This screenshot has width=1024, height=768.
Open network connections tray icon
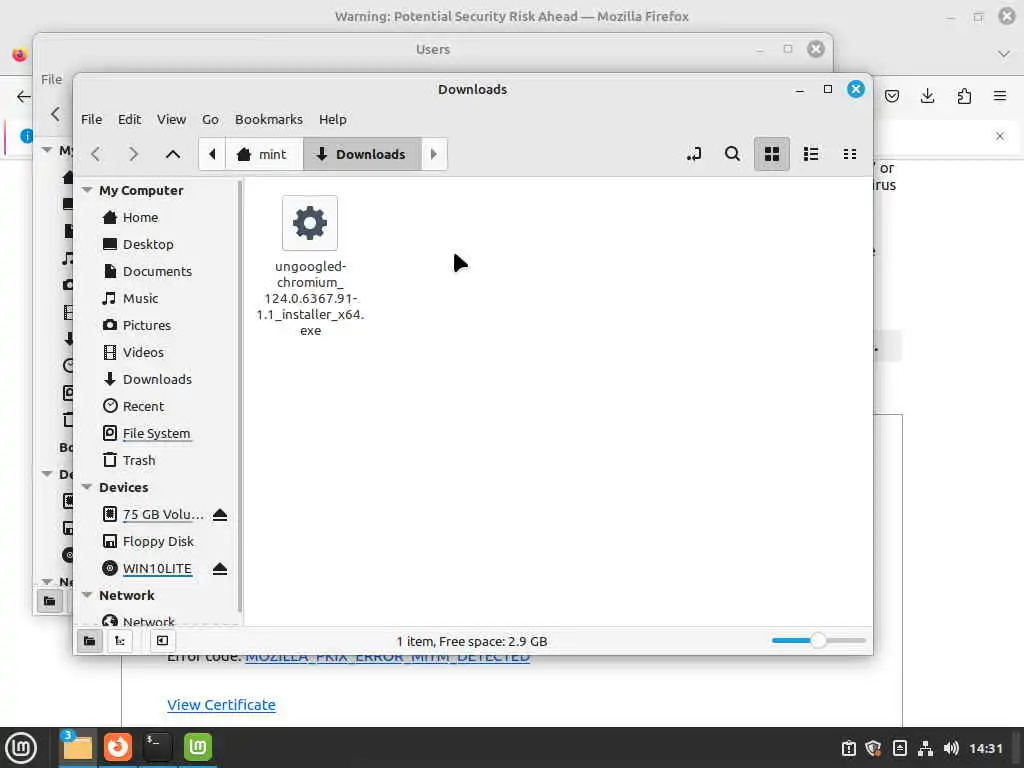(x=925, y=748)
